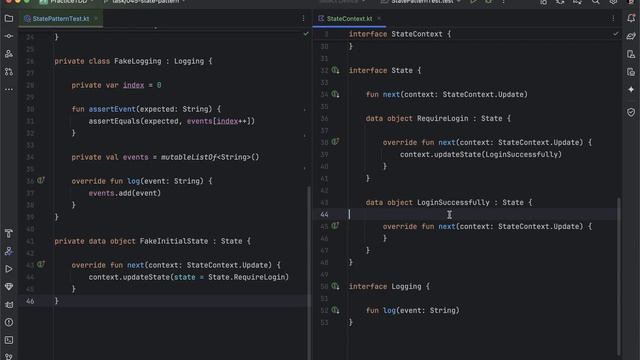This screenshot has width=640, height=360.
Task: Open App Quality Insights gem icon
Action: point(9,287)
